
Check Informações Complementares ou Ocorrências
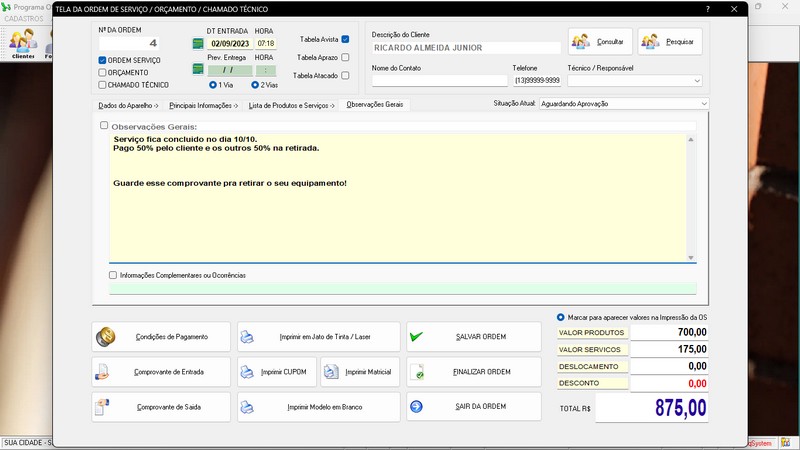coord(113,275)
